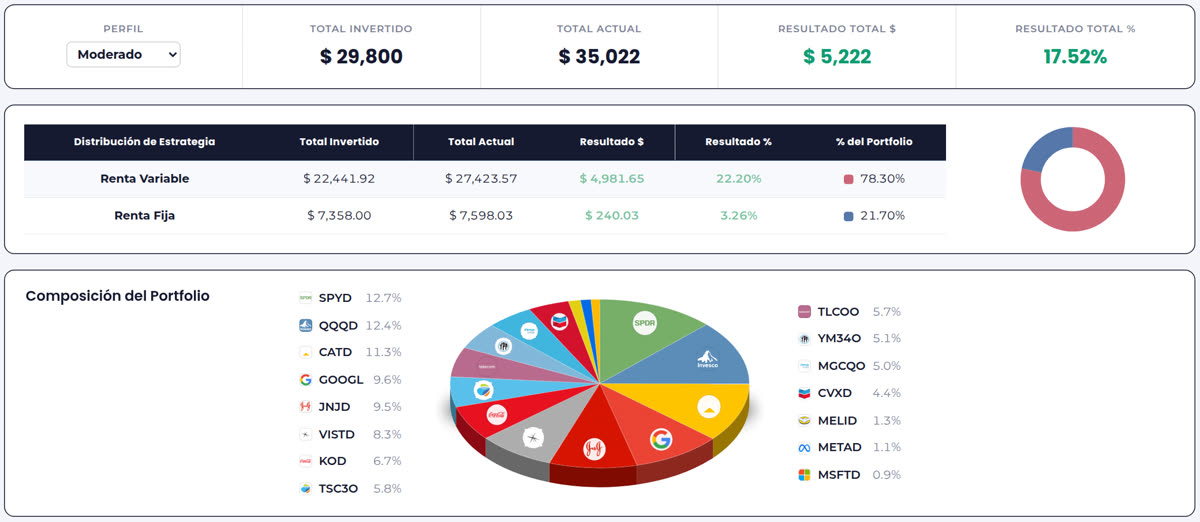Click the YM34O legend icon

tap(804, 339)
